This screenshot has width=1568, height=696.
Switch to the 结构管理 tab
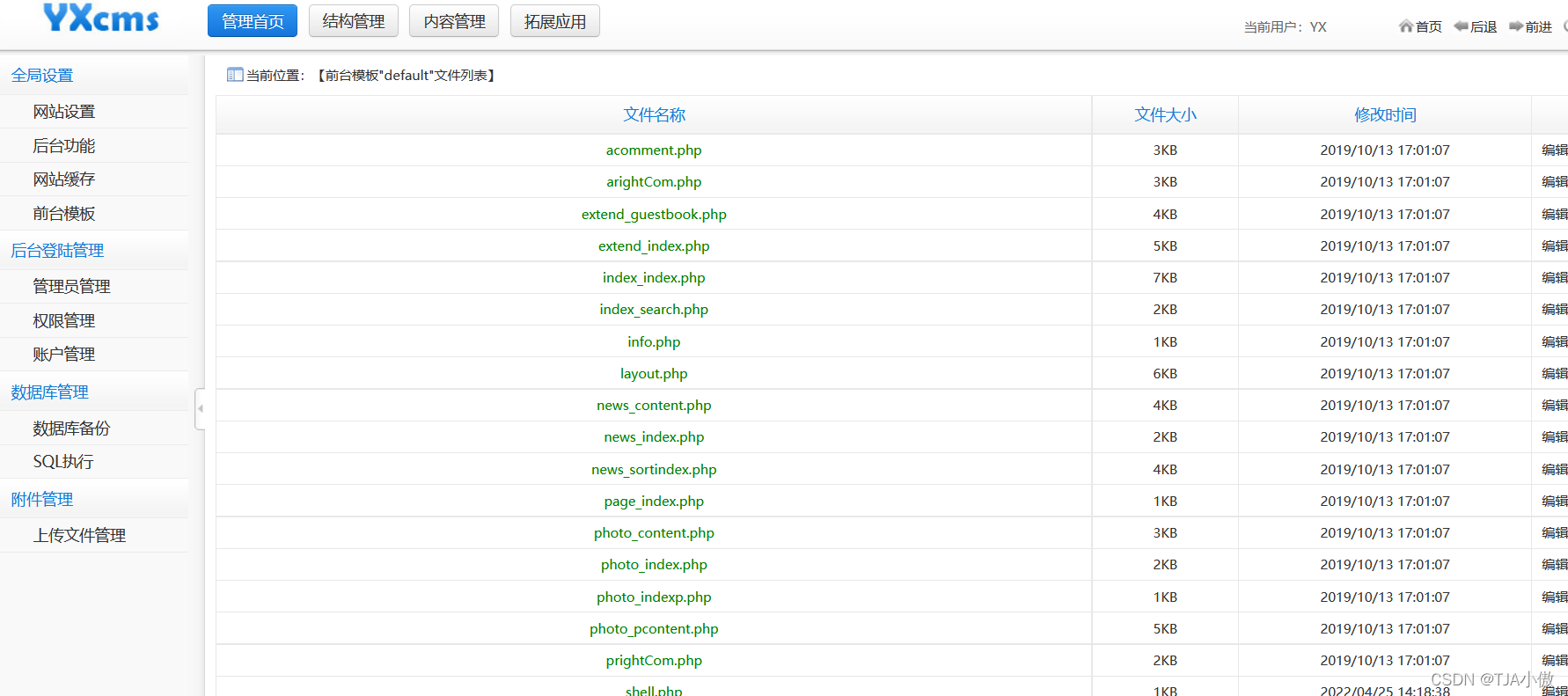[354, 21]
